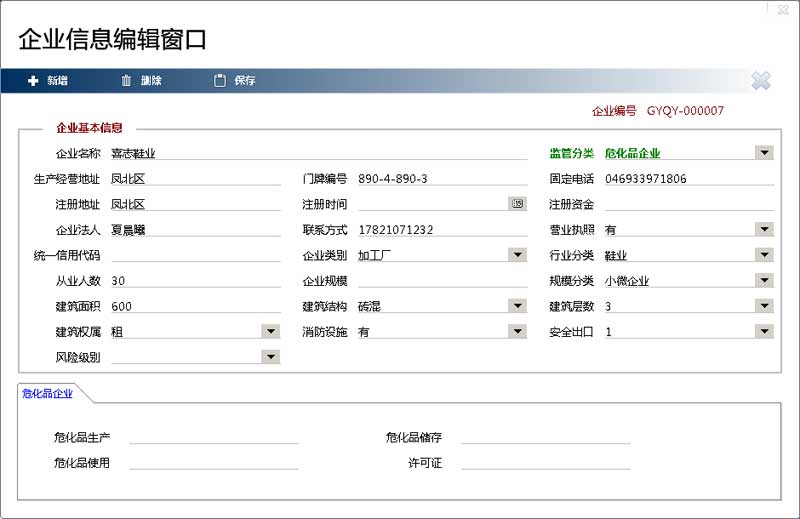This screenshot has width=800, height=519.
Task: Click the 删除 toolbar label
Action: click(151, 80)
